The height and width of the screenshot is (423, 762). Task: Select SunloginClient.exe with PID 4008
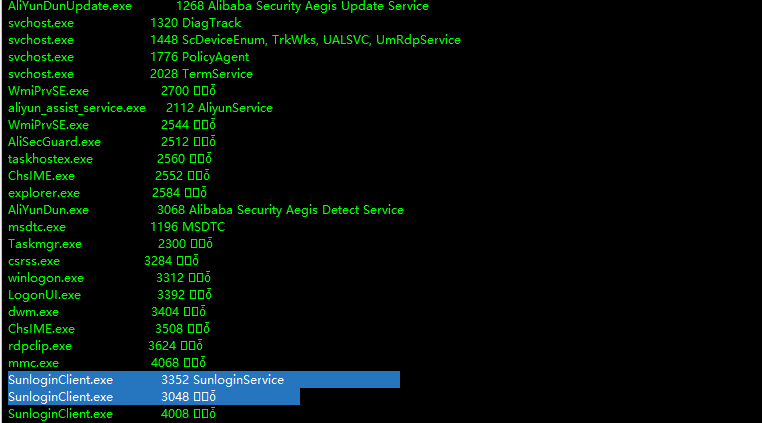(112, 414)
